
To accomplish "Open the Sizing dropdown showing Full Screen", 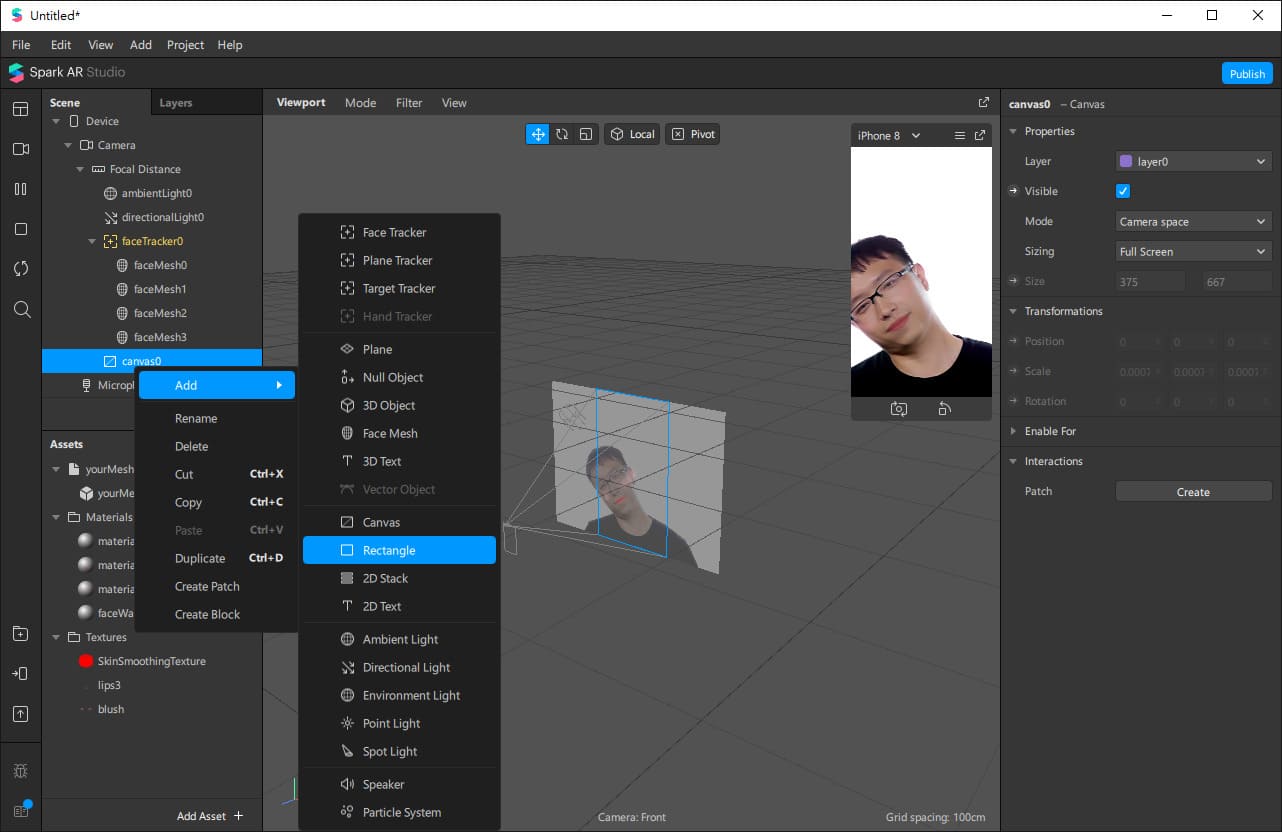I will (x=1193, y=252).
